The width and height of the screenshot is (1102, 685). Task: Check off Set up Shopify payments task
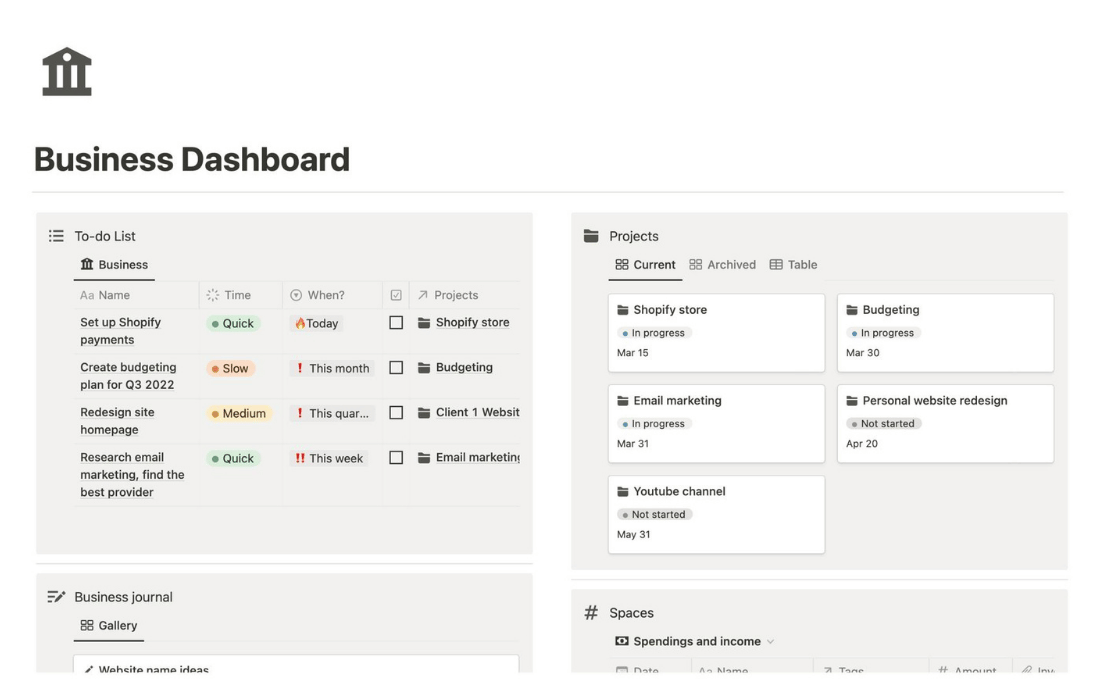click(x=396, y=323)
